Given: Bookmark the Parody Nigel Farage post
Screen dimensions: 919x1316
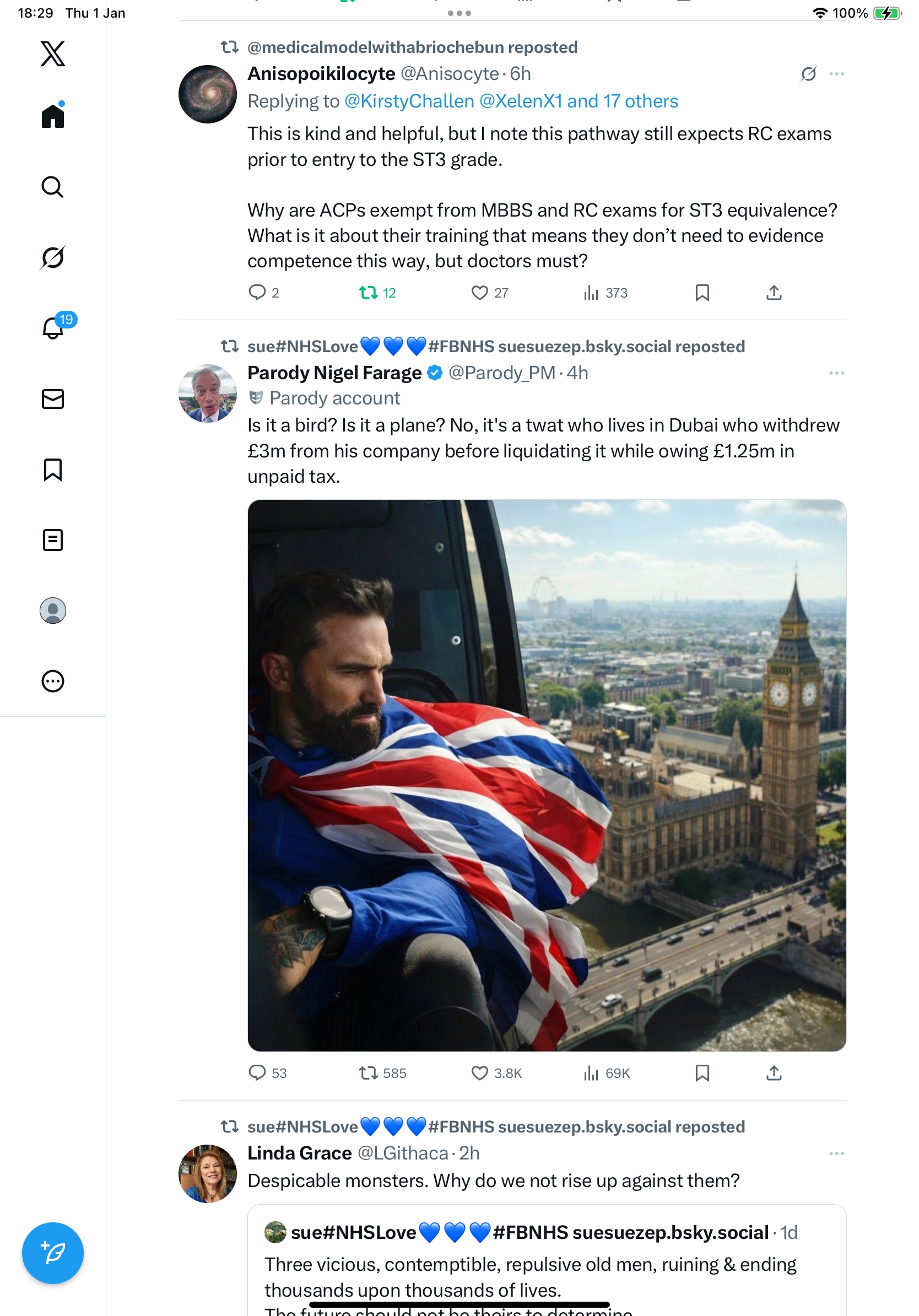Looking at the screenshot, I should tap(702, 1073).
